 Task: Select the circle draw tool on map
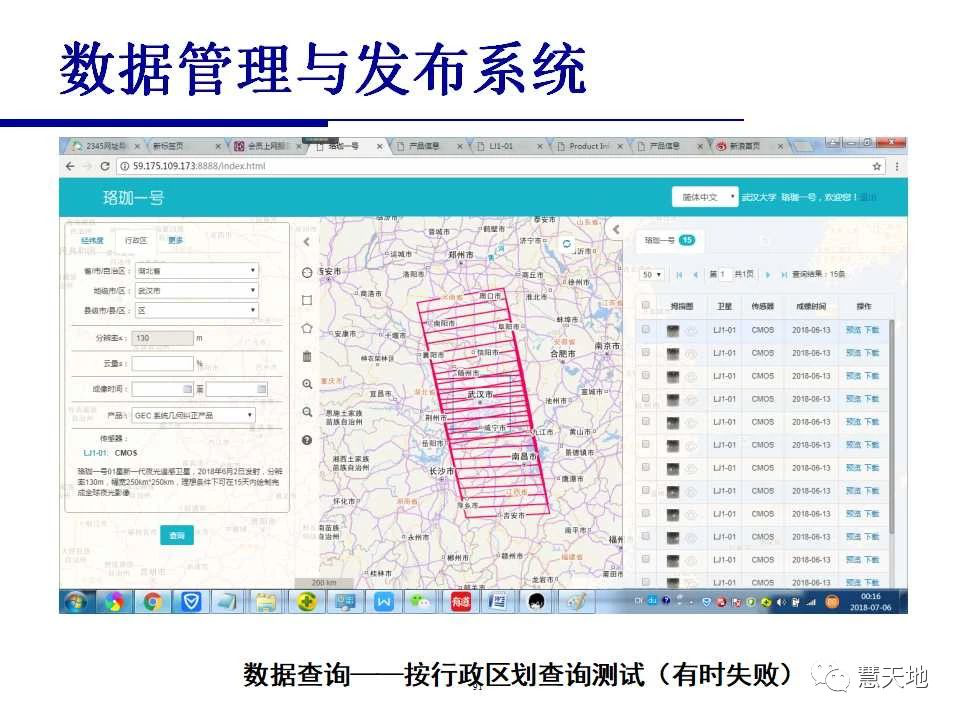[x=307, y=273]
